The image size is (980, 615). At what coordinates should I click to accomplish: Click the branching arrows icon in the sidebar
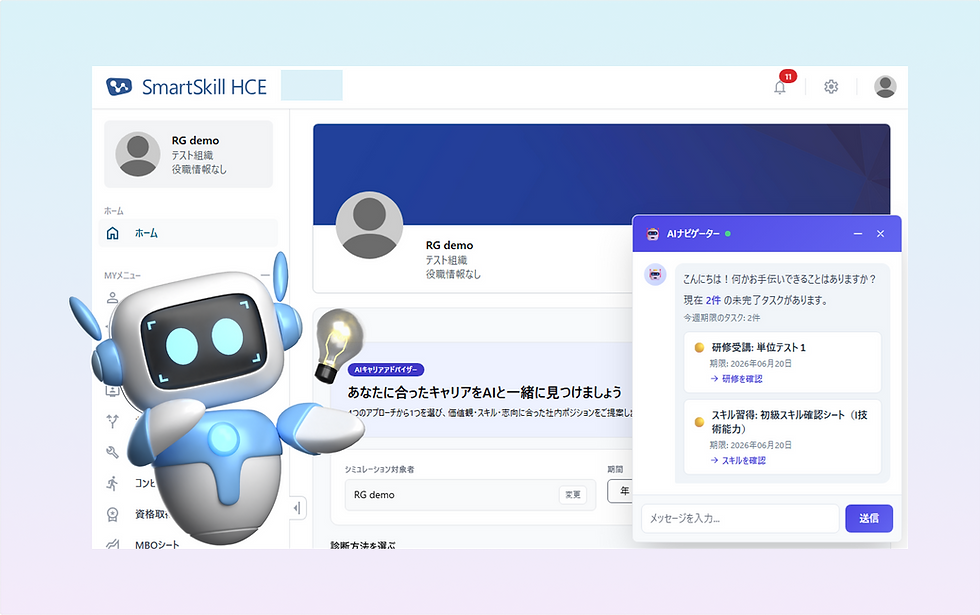[x=112, y=421]
